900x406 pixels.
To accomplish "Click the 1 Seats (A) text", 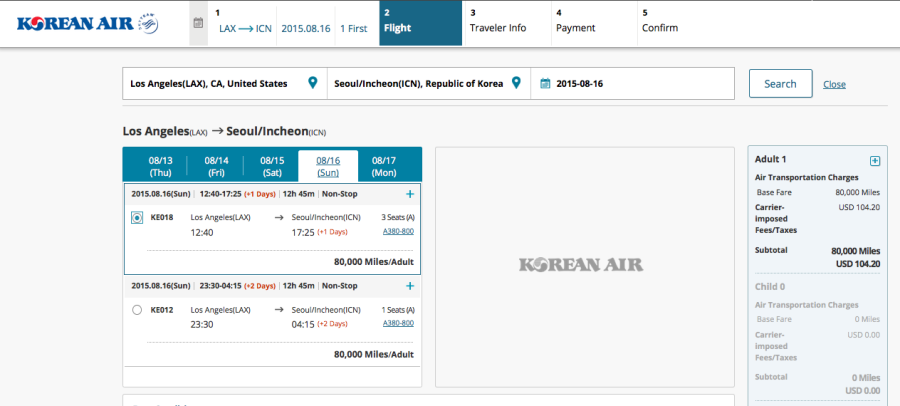I will [x=398, y=310].
